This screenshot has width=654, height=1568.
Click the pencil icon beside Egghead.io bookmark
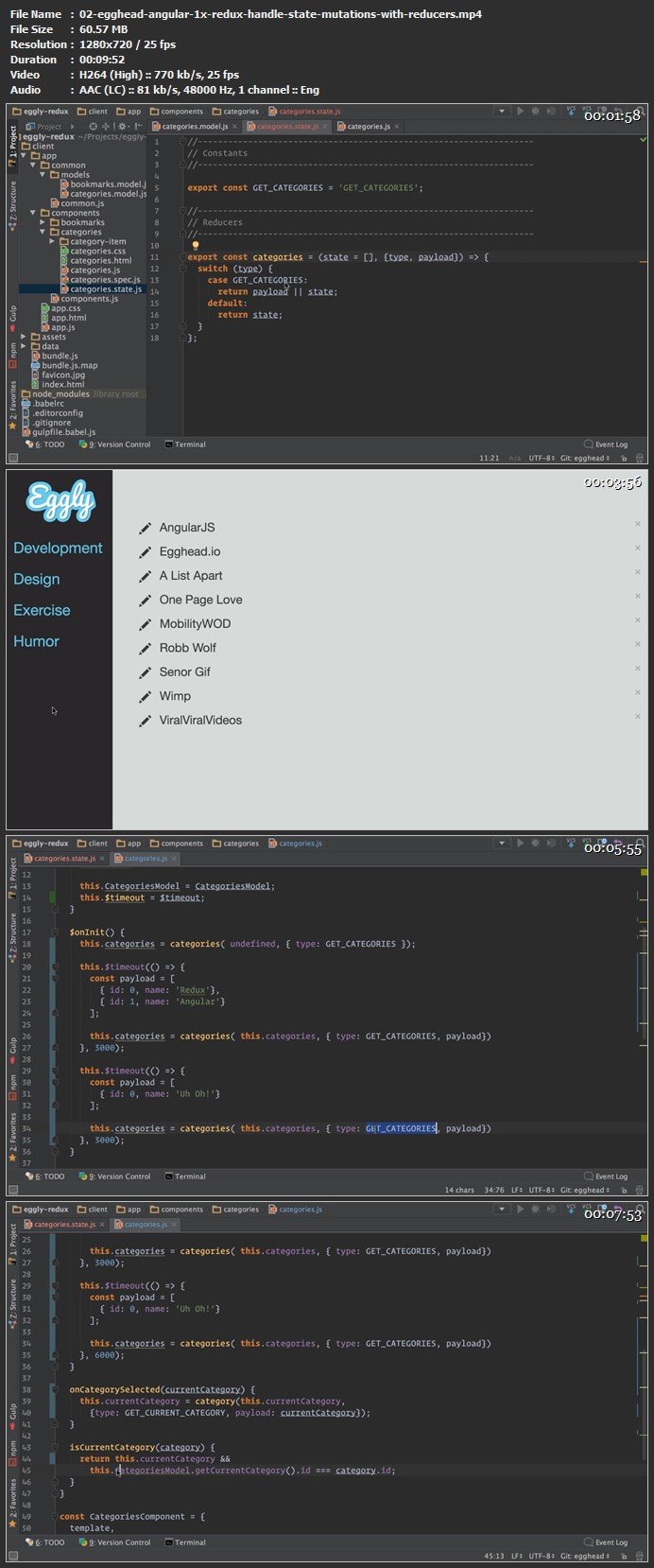click(145, 552)
